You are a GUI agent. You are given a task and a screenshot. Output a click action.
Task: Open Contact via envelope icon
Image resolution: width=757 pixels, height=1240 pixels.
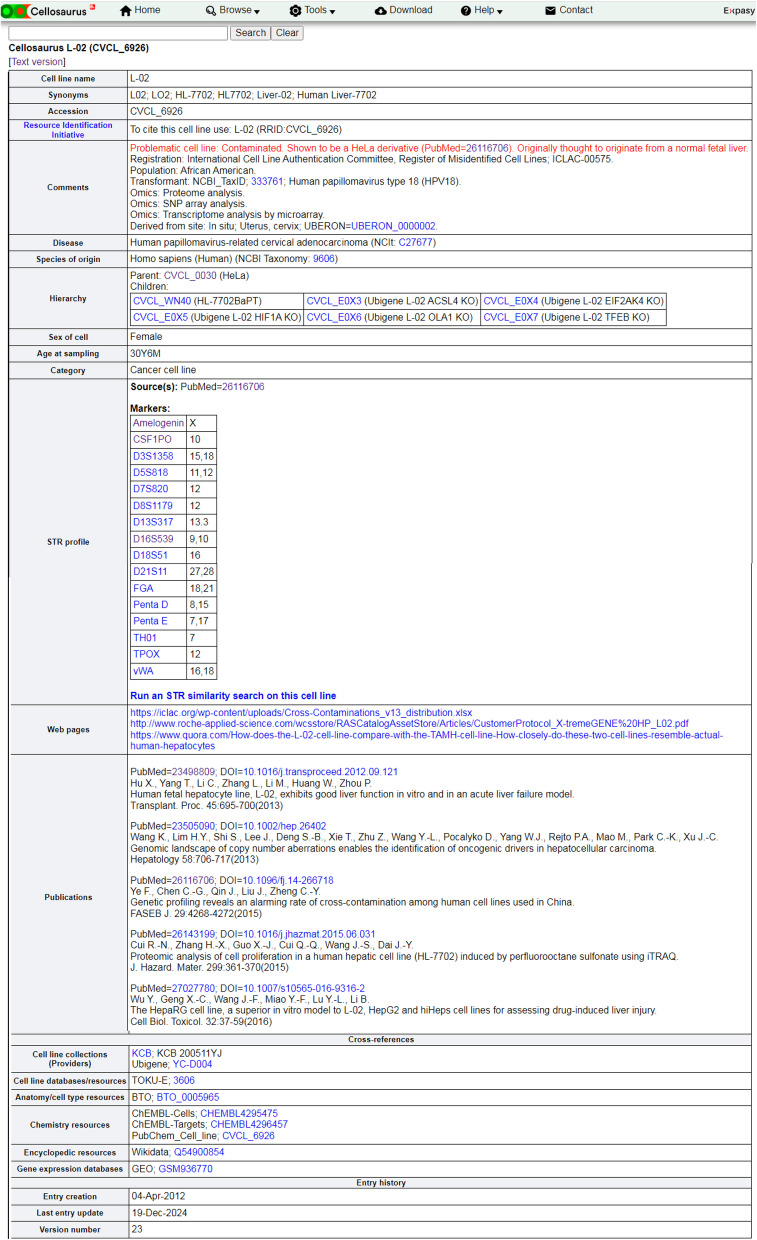pos(550,10)
